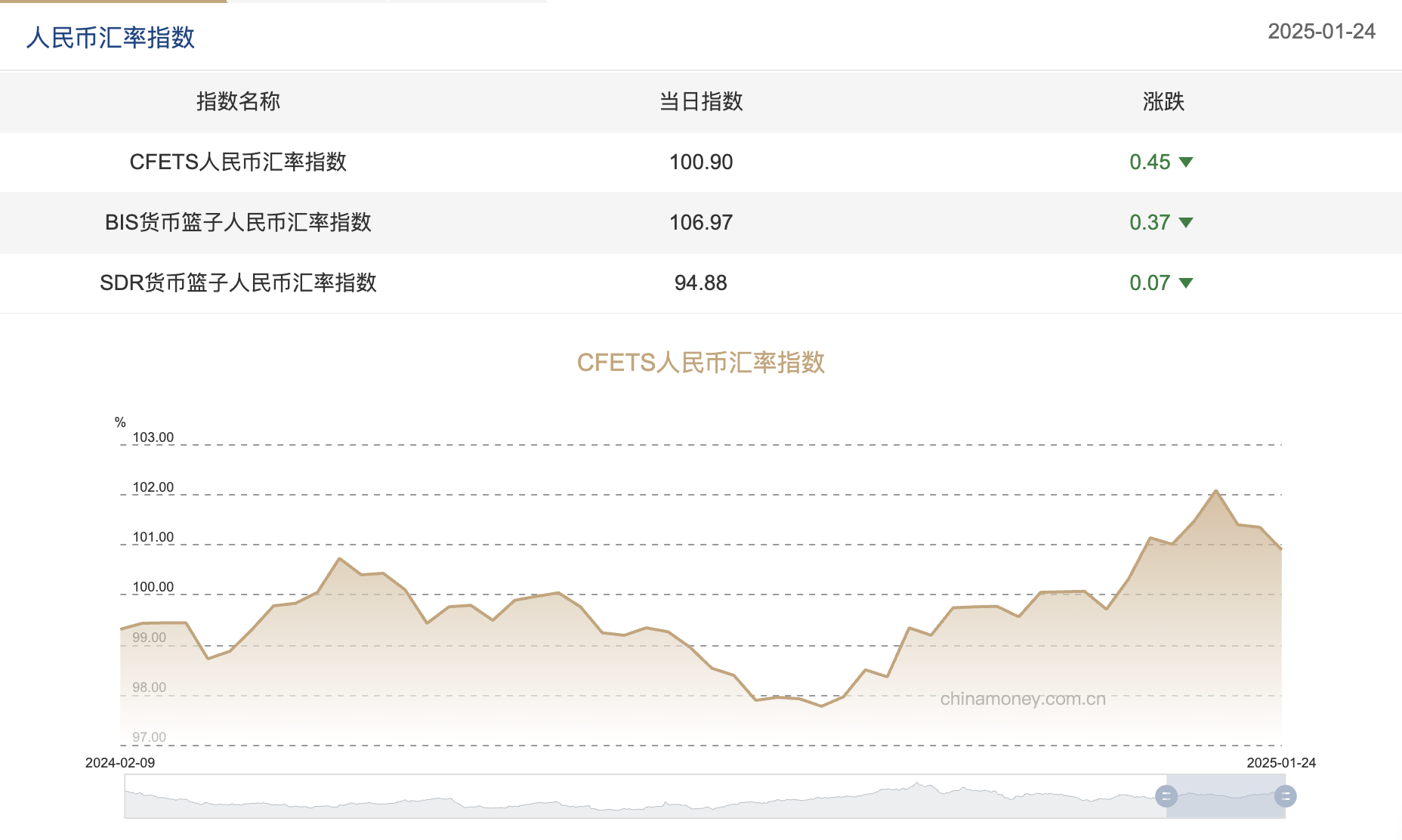This screenshot has height=840, width=1402.
Task: Click the 当日指数 column header
Action: 701,101
